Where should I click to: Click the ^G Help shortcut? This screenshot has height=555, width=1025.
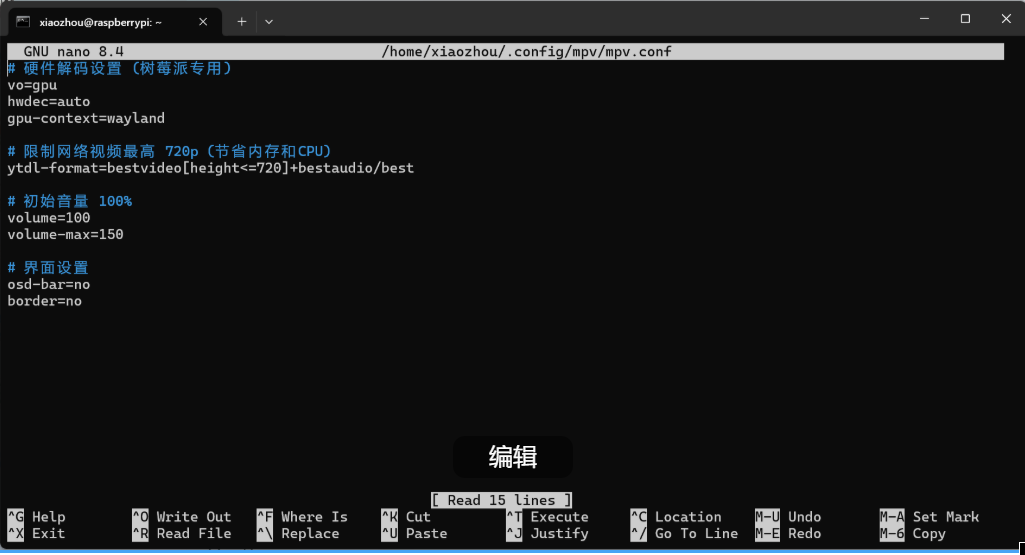(x=37, y=517)
